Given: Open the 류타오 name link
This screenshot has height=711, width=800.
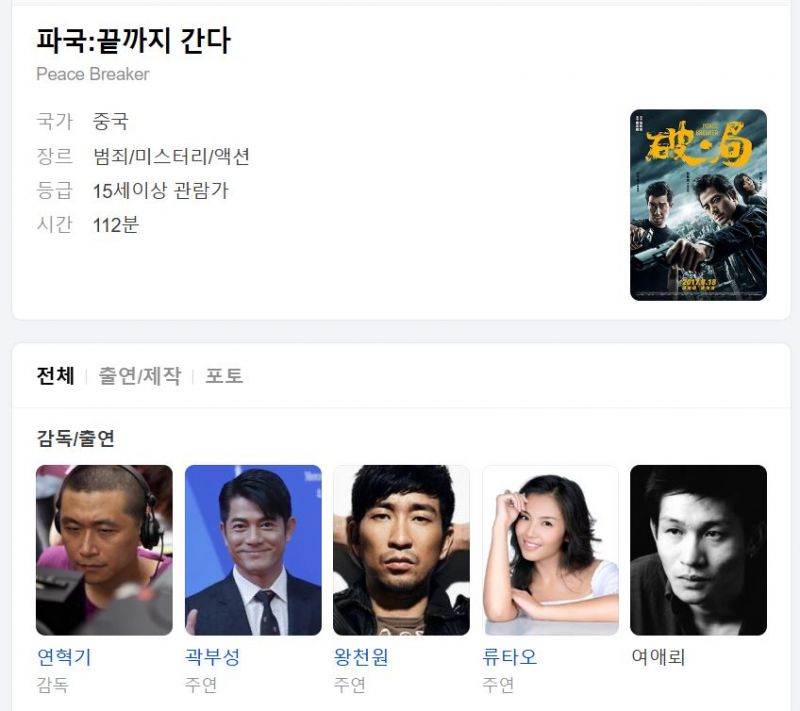Looking at the screenshot, I should 510,657.
